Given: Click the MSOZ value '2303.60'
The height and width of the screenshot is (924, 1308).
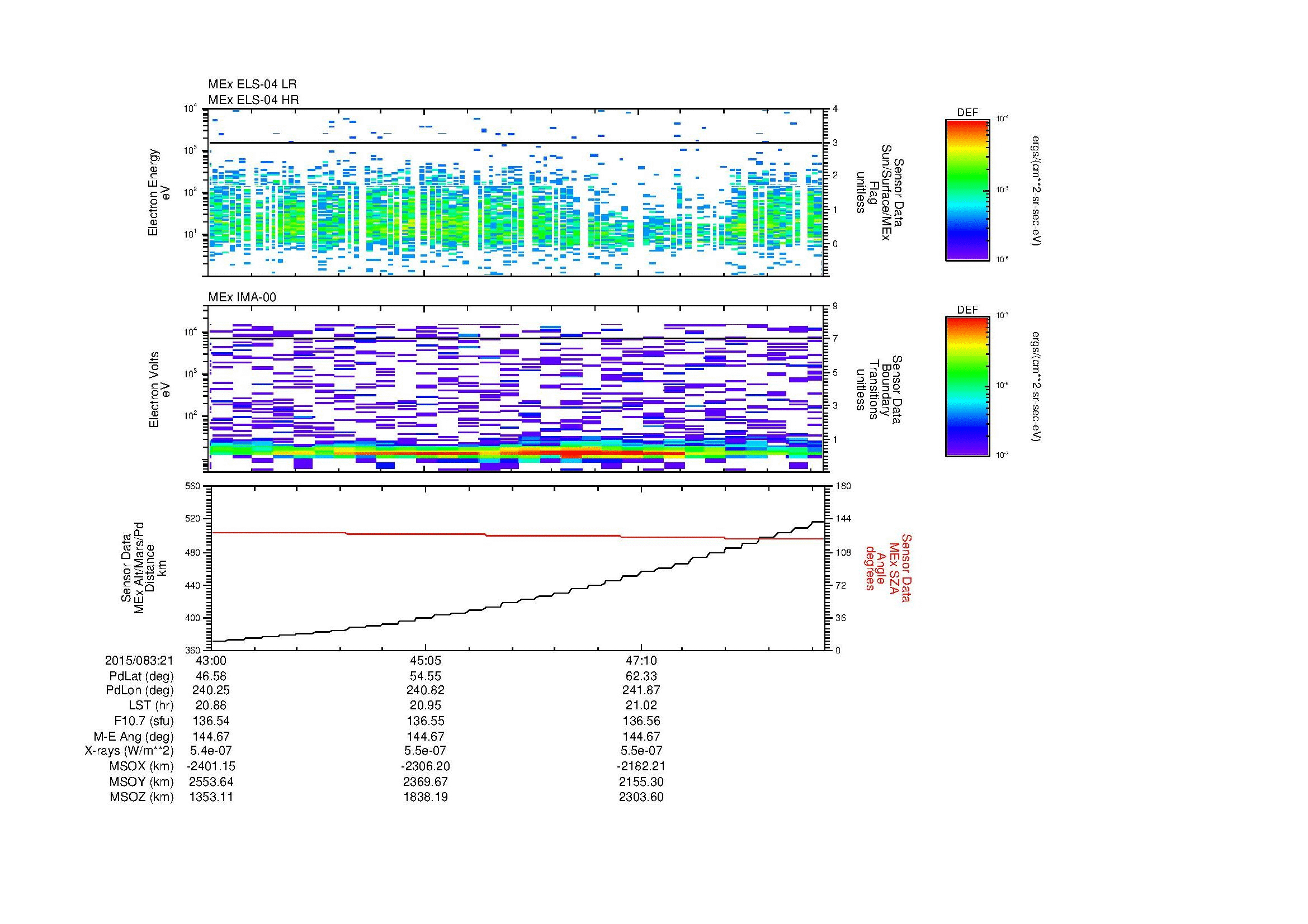Looking at the screenshot, I should point(641,797).
